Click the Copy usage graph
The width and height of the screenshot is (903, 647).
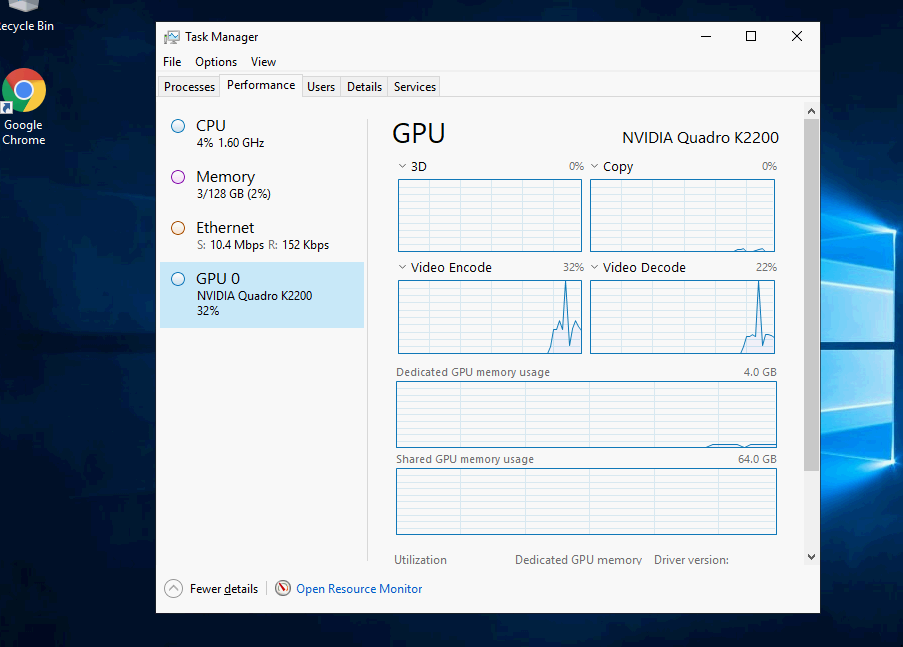point(682,215)
